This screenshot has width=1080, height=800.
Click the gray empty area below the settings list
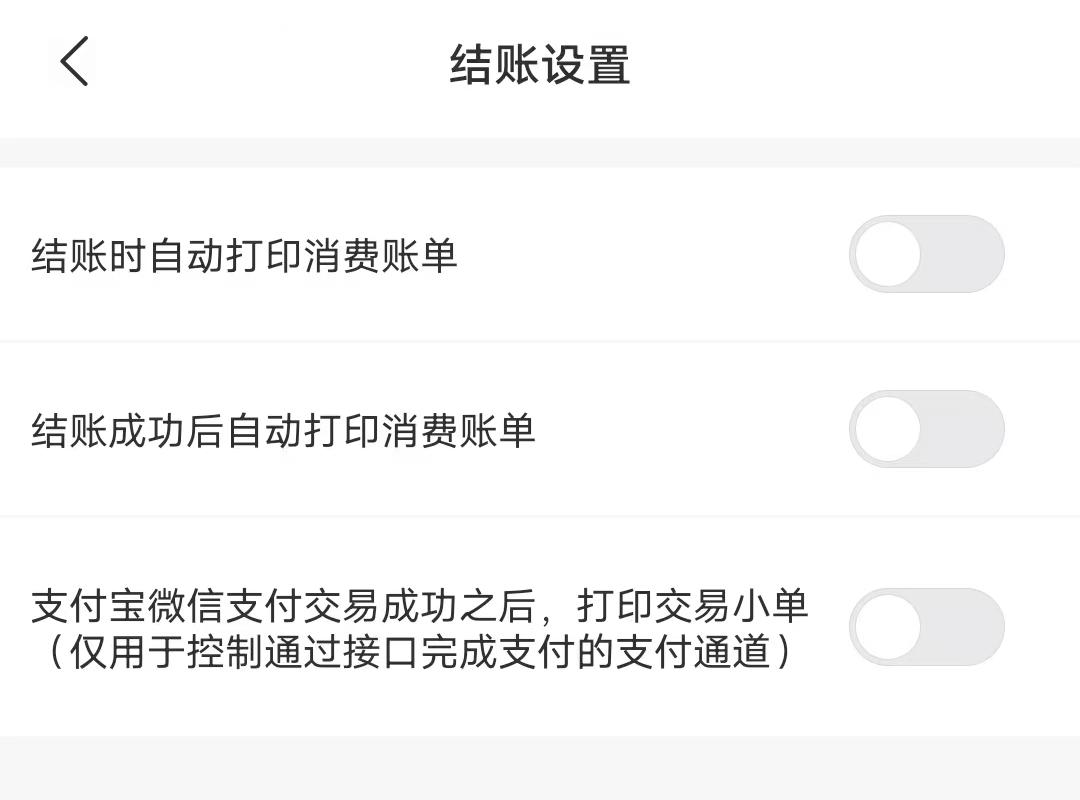coord(540,768)
